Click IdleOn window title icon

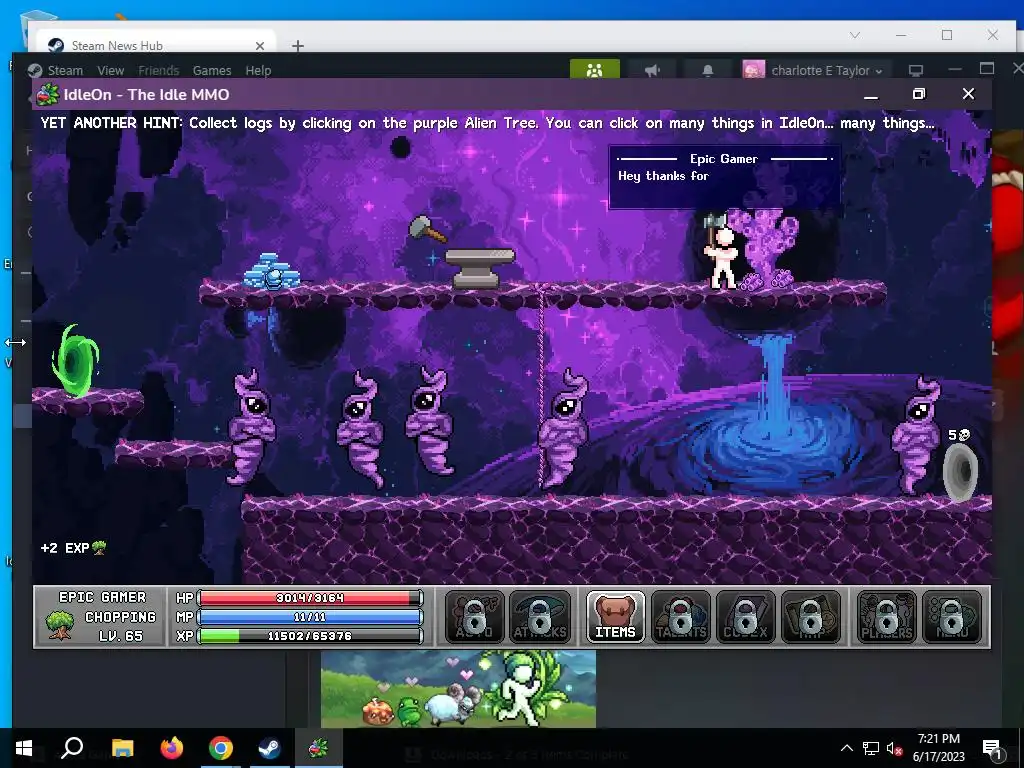[x=47, y=95]
